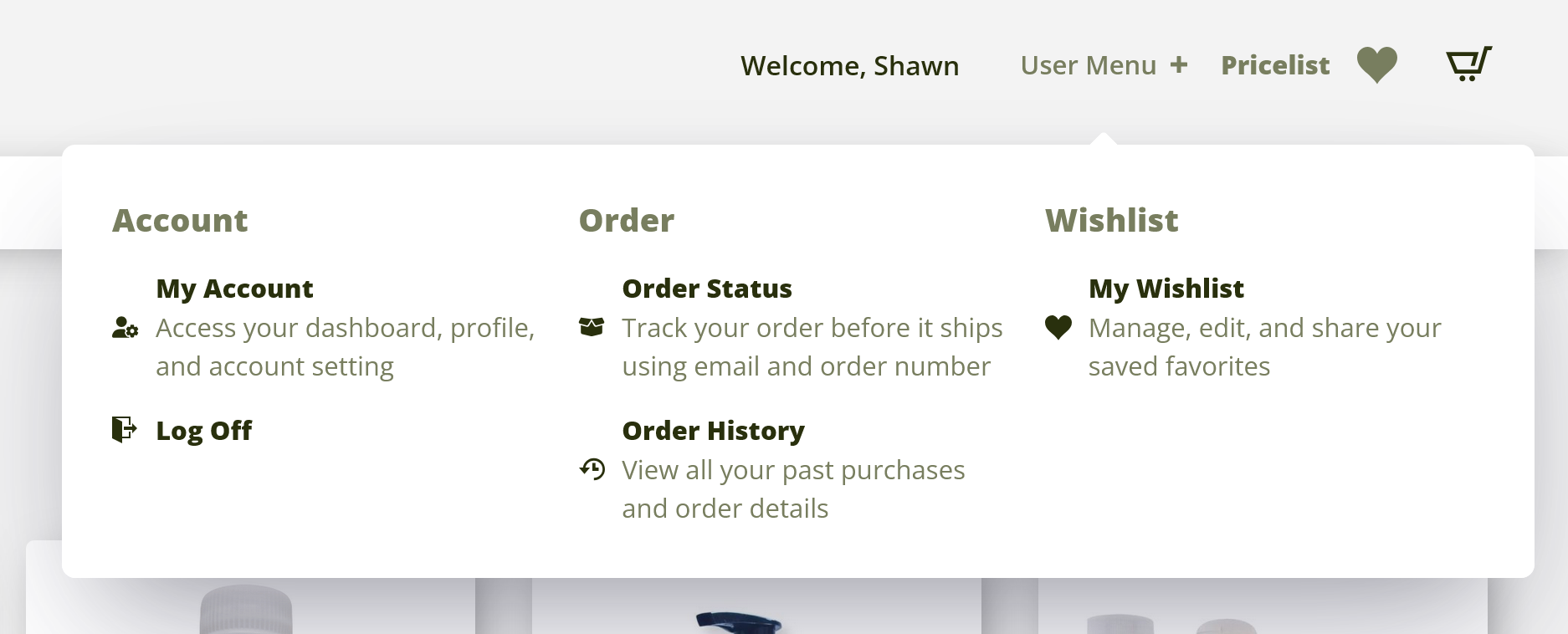Click the user-gear icon beside My Account
Viewport: 1568px width, 634px height.
click(125, 328)
